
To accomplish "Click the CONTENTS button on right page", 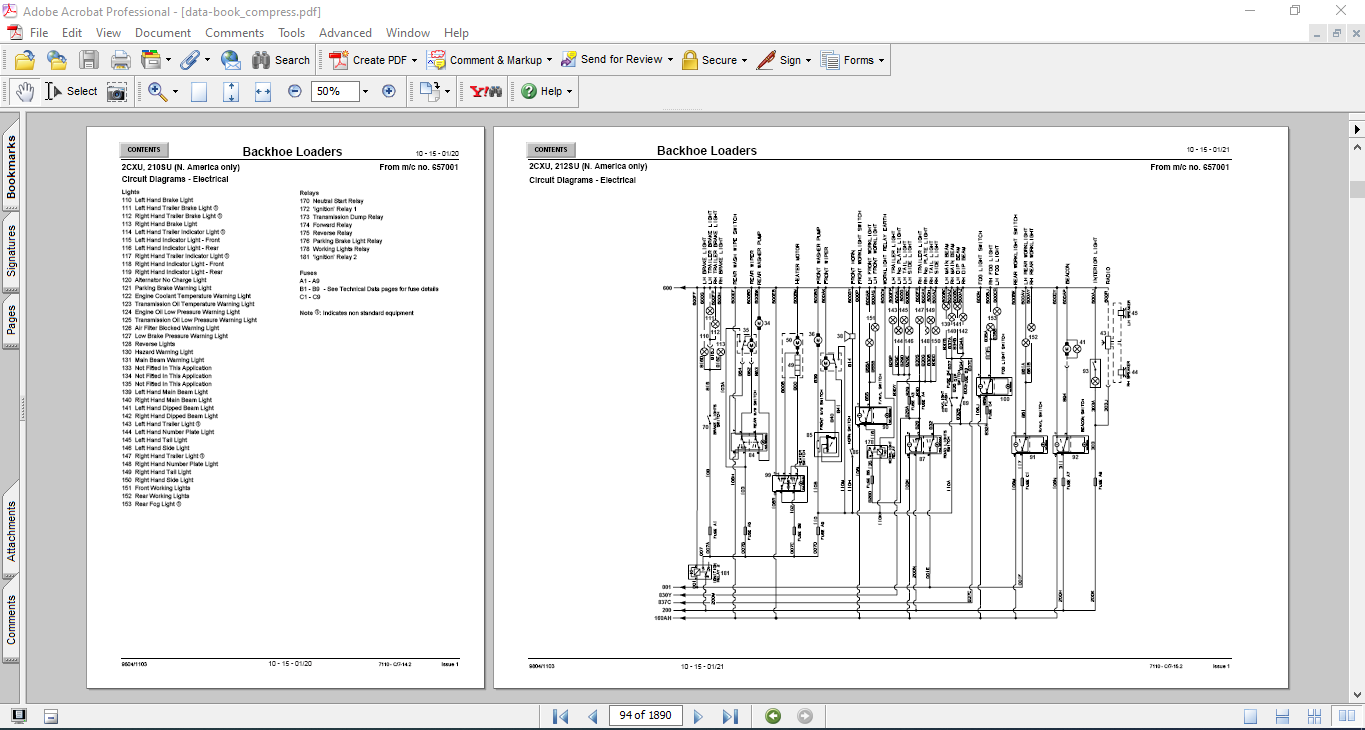I will point(551,150).
